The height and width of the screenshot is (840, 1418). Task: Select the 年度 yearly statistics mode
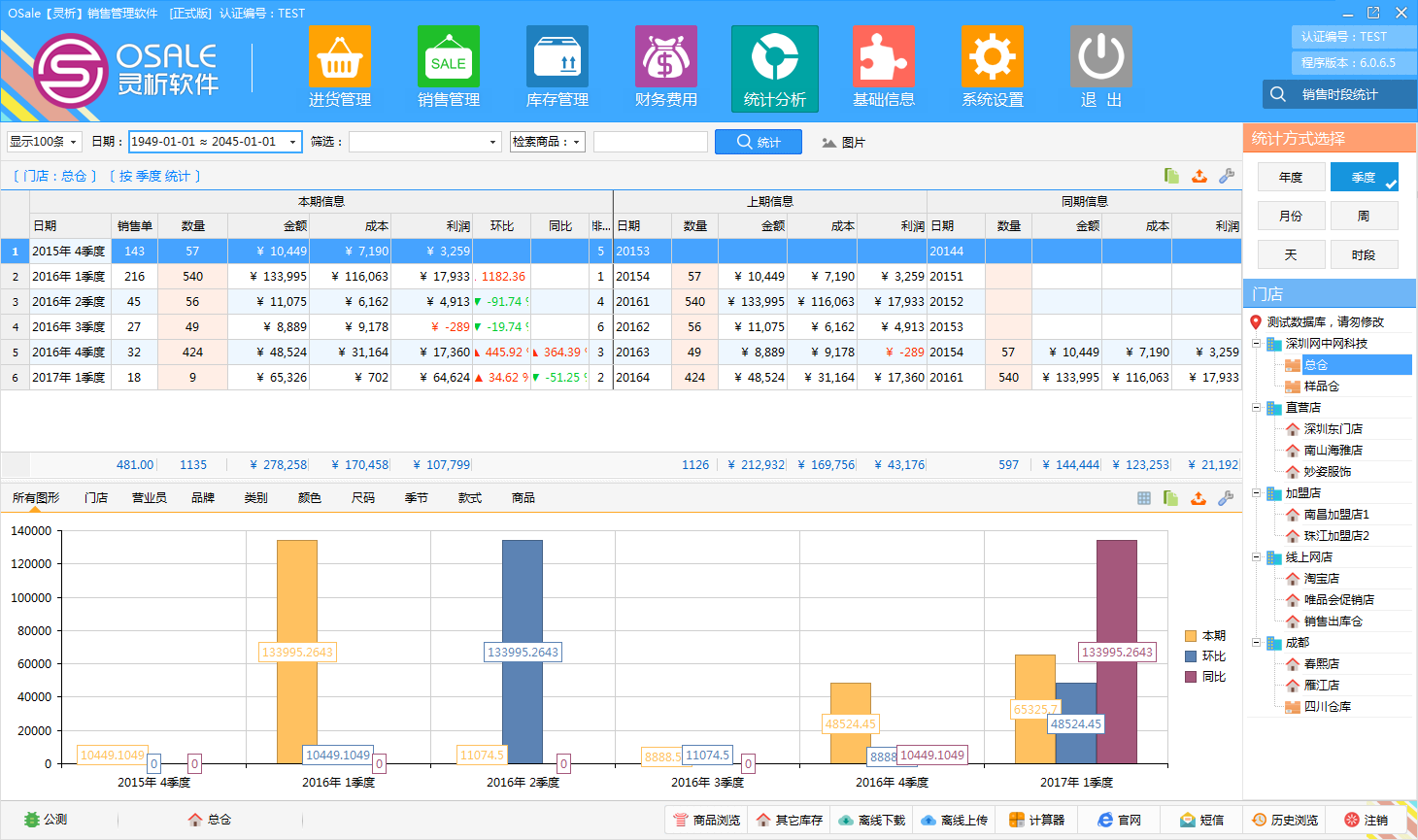coord(1291,177)
